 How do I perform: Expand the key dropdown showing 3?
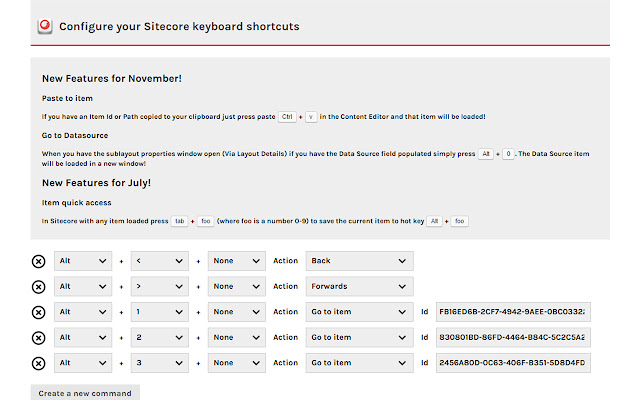[160, 363]
